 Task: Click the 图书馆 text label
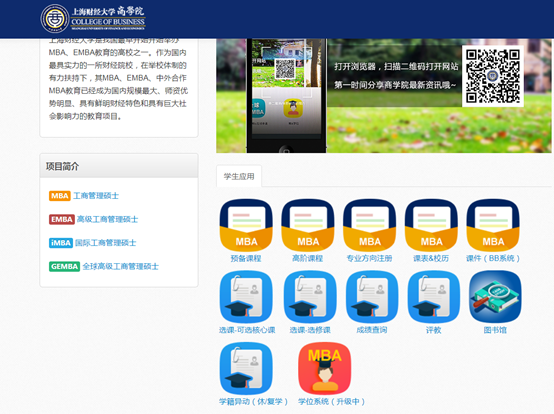pos(495,330)
